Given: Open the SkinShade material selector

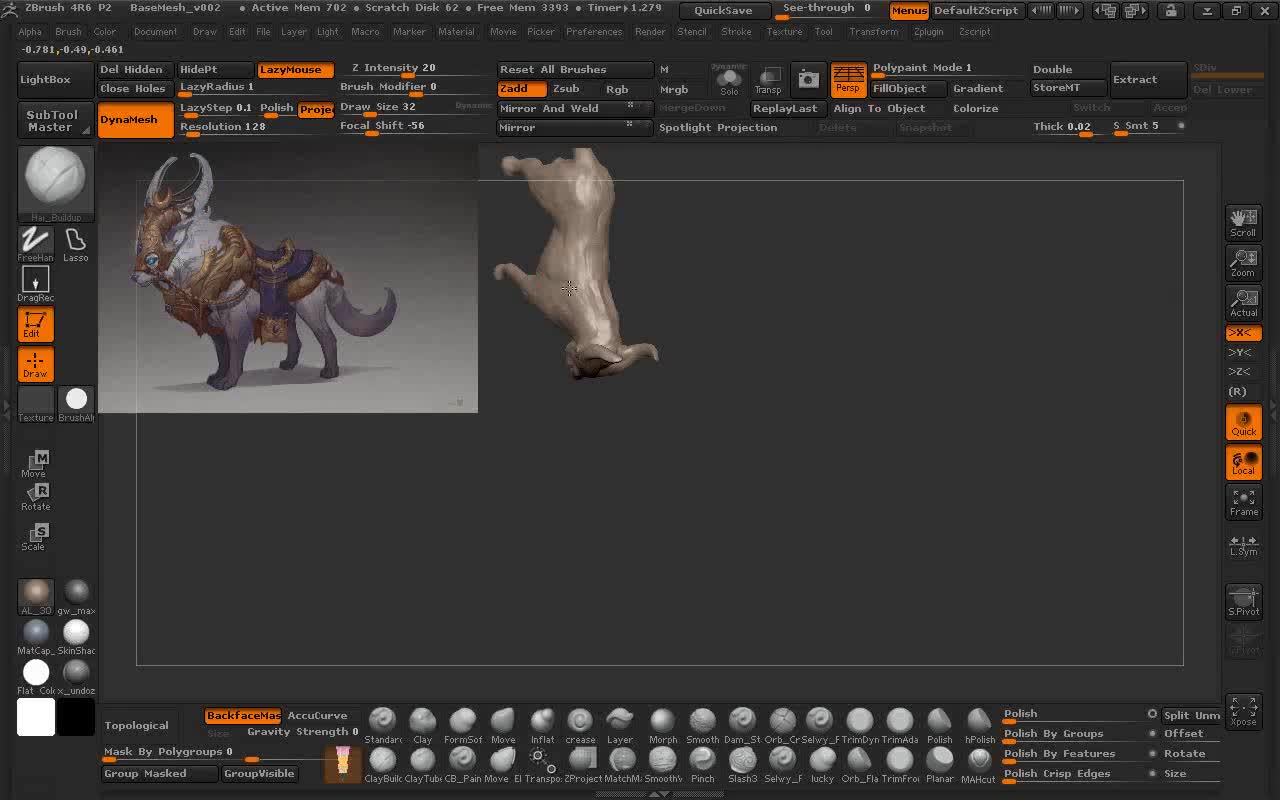Looking at the screenshot, I should pyautogui.click(x=76, y=637).
